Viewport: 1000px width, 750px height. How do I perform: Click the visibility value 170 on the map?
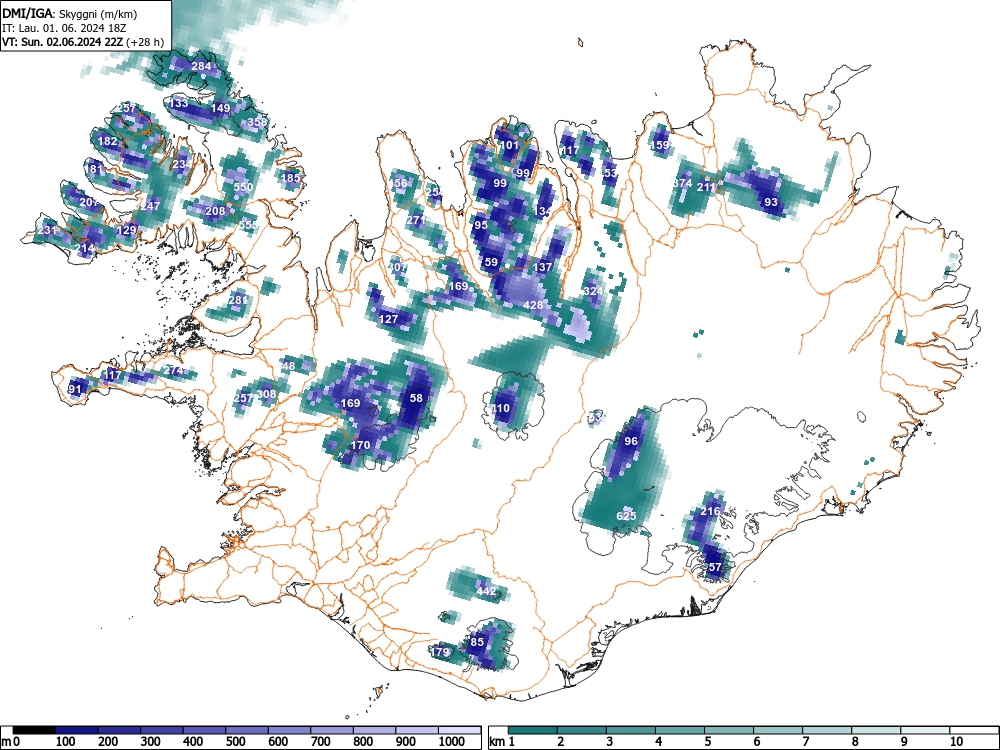click(x=360, y=445)
